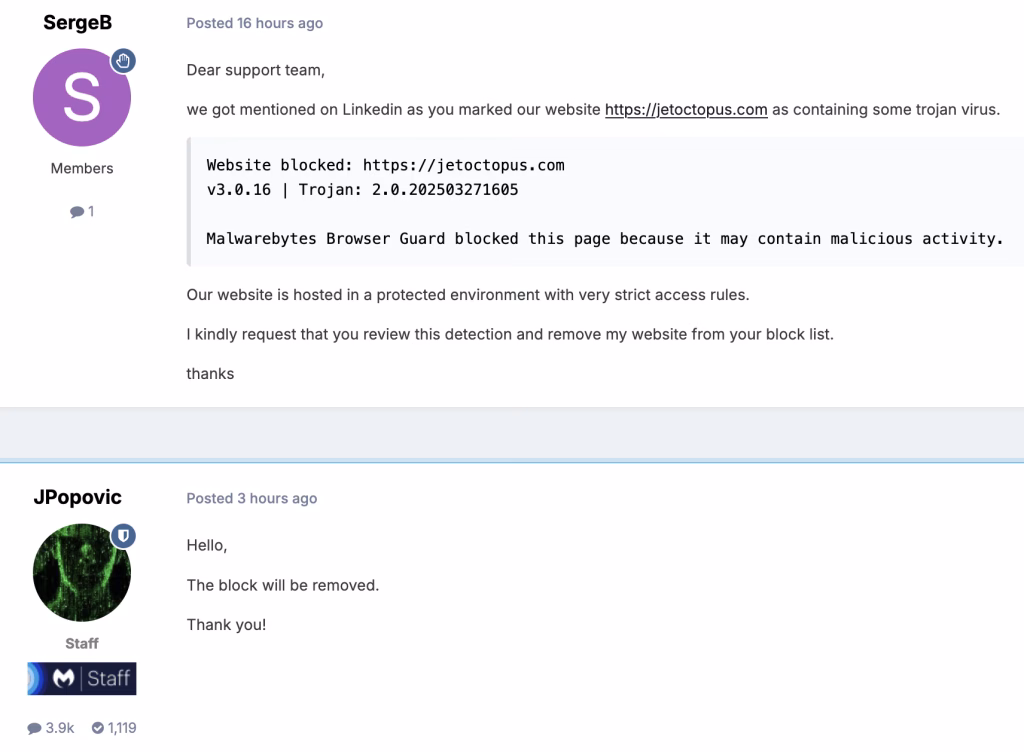Open the "Posted 16 hours ago" timestamp link
Image resolution: width=1024 pixels, height=752 pixels.
(x=255, y=23)
